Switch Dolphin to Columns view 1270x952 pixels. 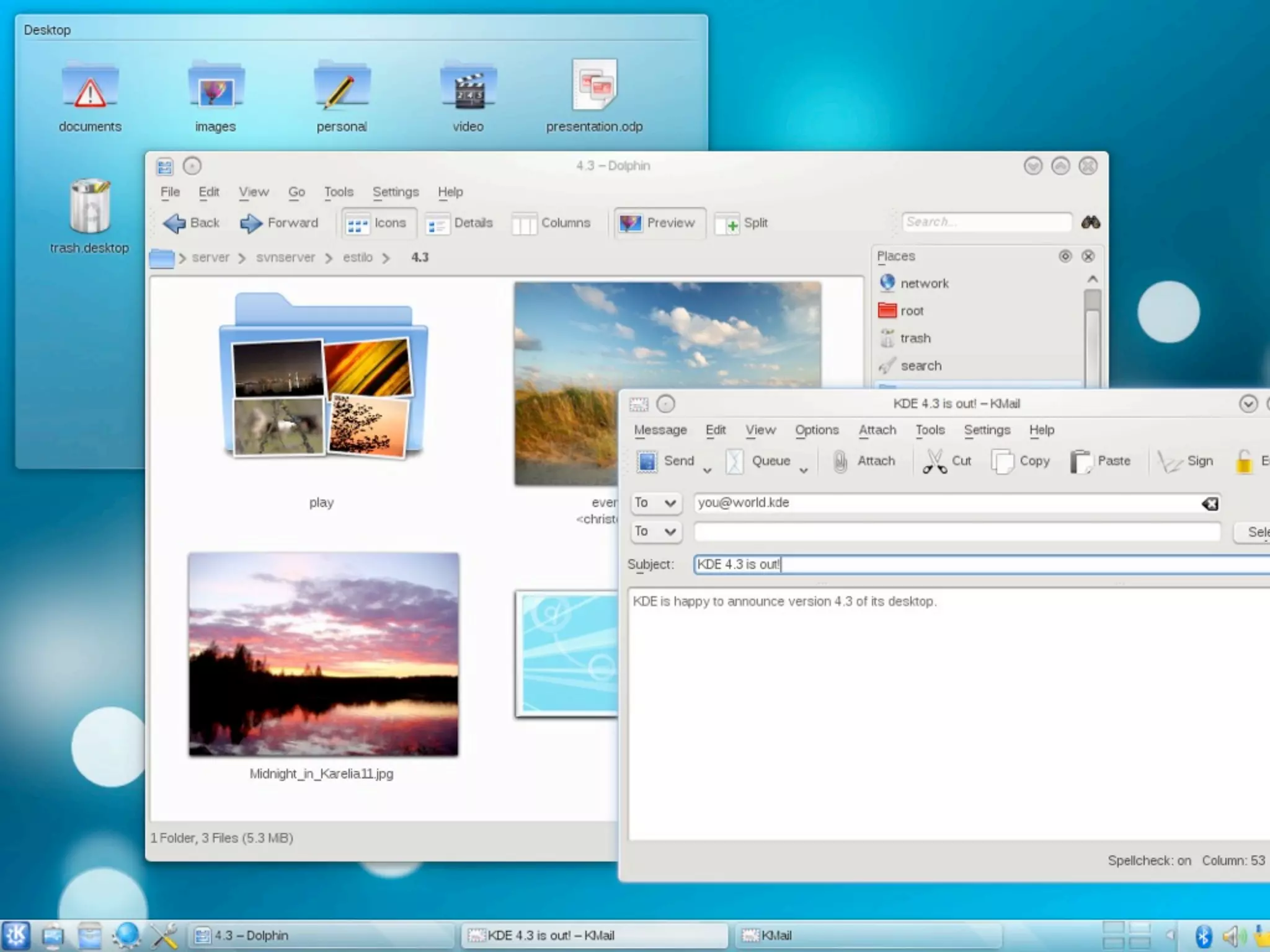[x=551, y=223]
